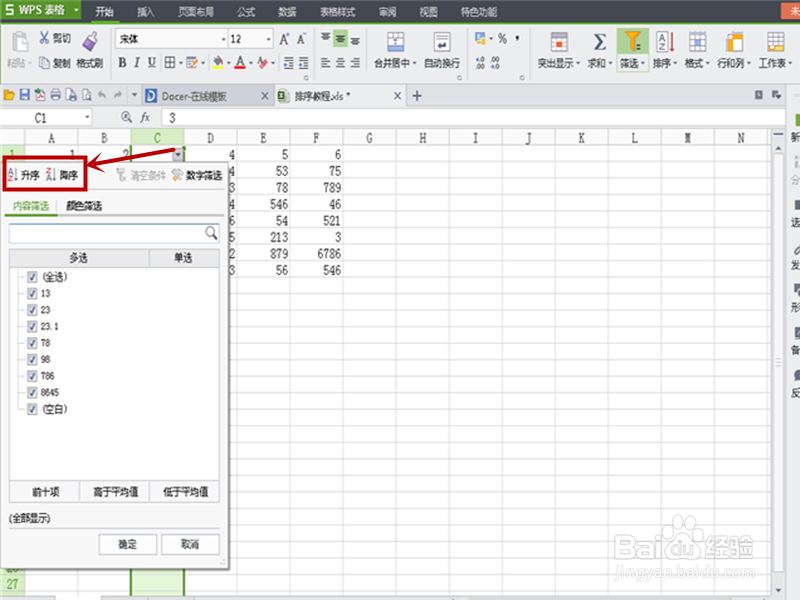Click Merge and Center (合并居中) icon

point(395,42)
